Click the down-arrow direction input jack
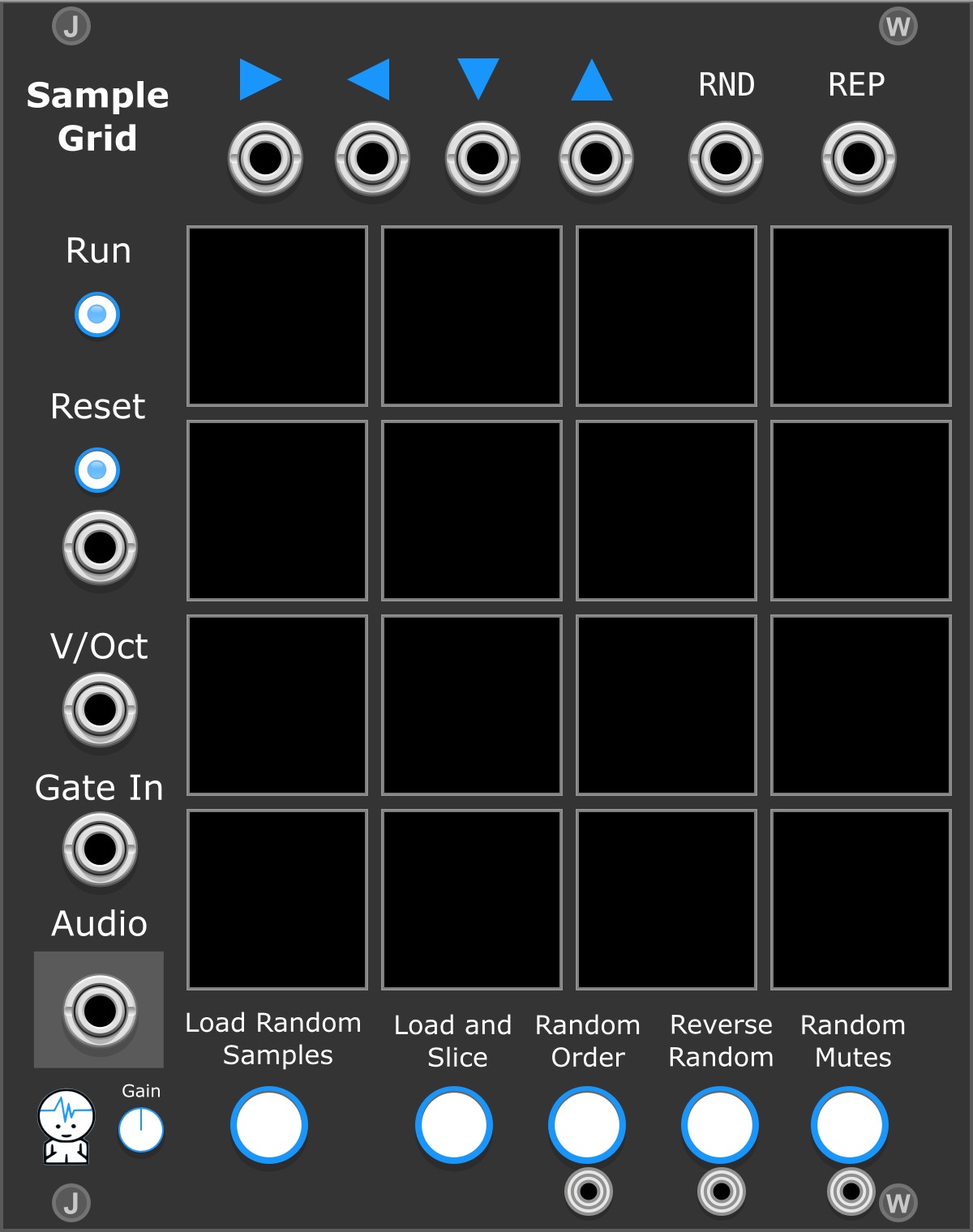973x1232 pixels. 482,159
